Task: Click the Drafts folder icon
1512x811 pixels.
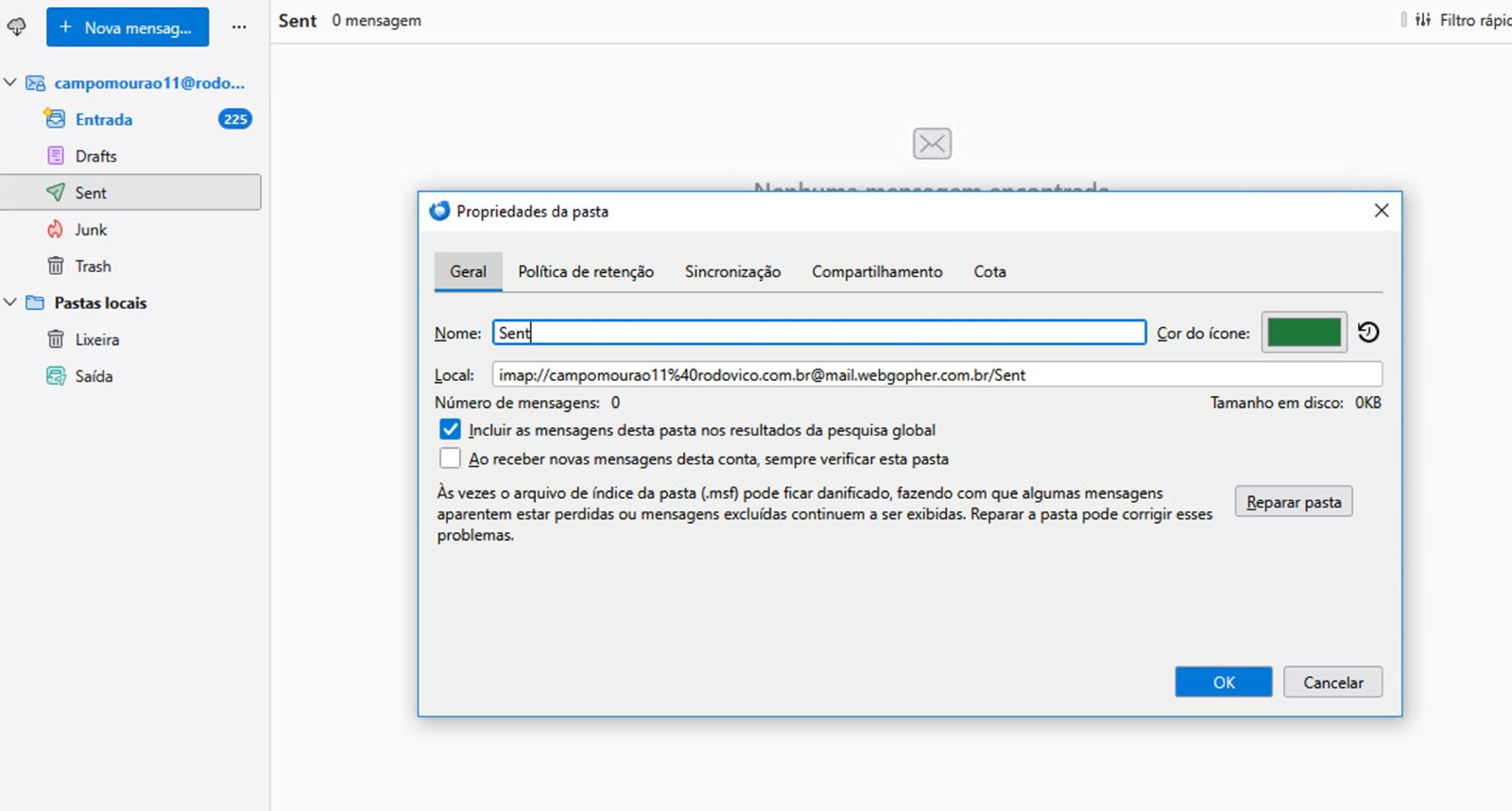Action: pos(56,156)
